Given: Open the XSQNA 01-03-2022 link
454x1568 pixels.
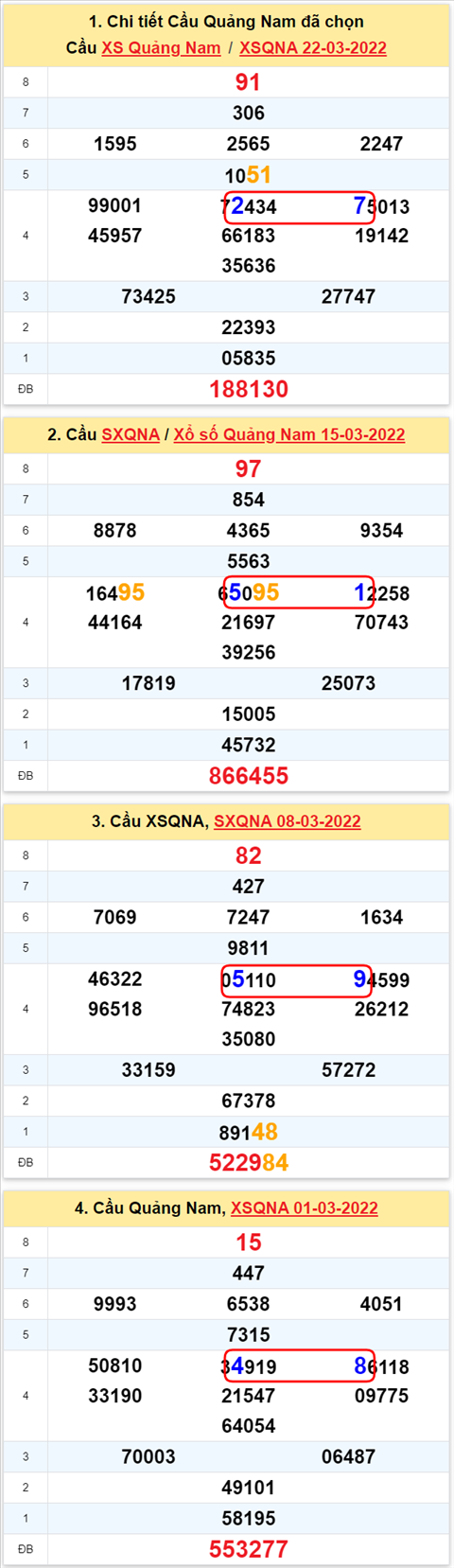Looking at the screenshot, I should [x=305, y=1208].
